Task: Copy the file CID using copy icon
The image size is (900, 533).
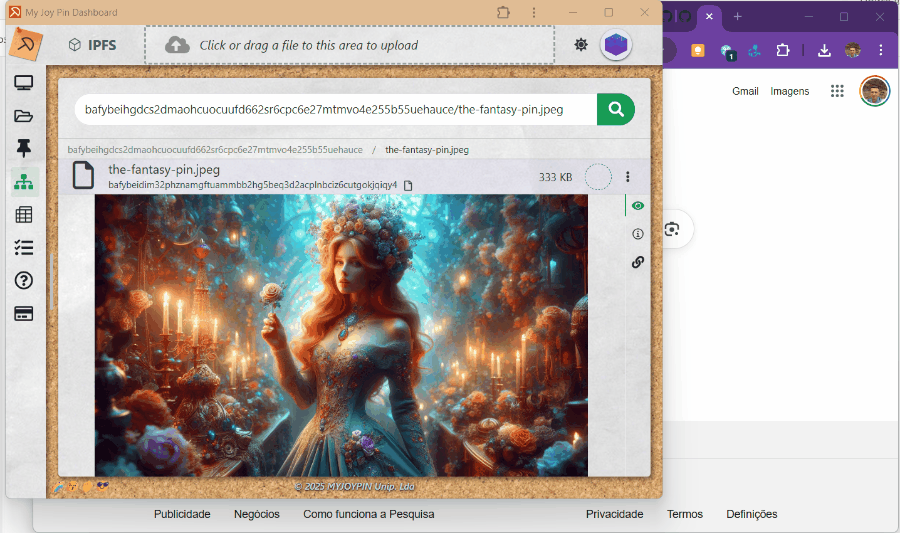Action: click(x=408, y=185)
